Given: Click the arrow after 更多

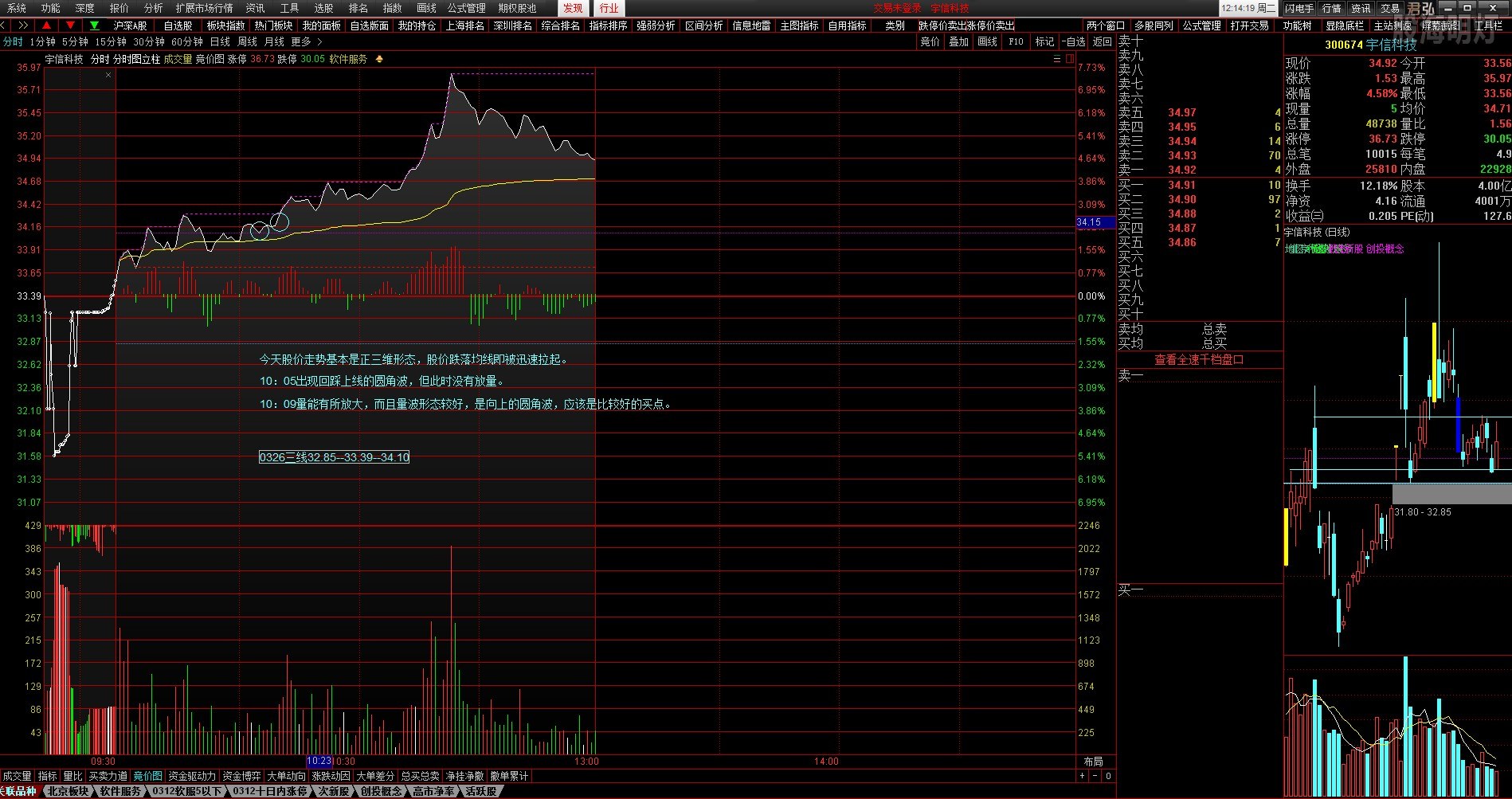Looking at the screenshot, I should point(319,41).
